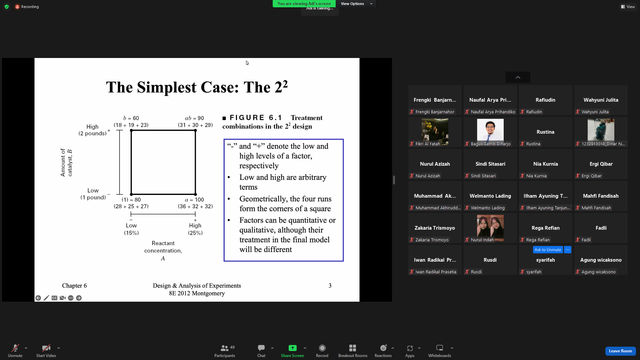Click the green encryption shield icon
This screenshot has width=640, height=360.
click(x=7, y=7)
